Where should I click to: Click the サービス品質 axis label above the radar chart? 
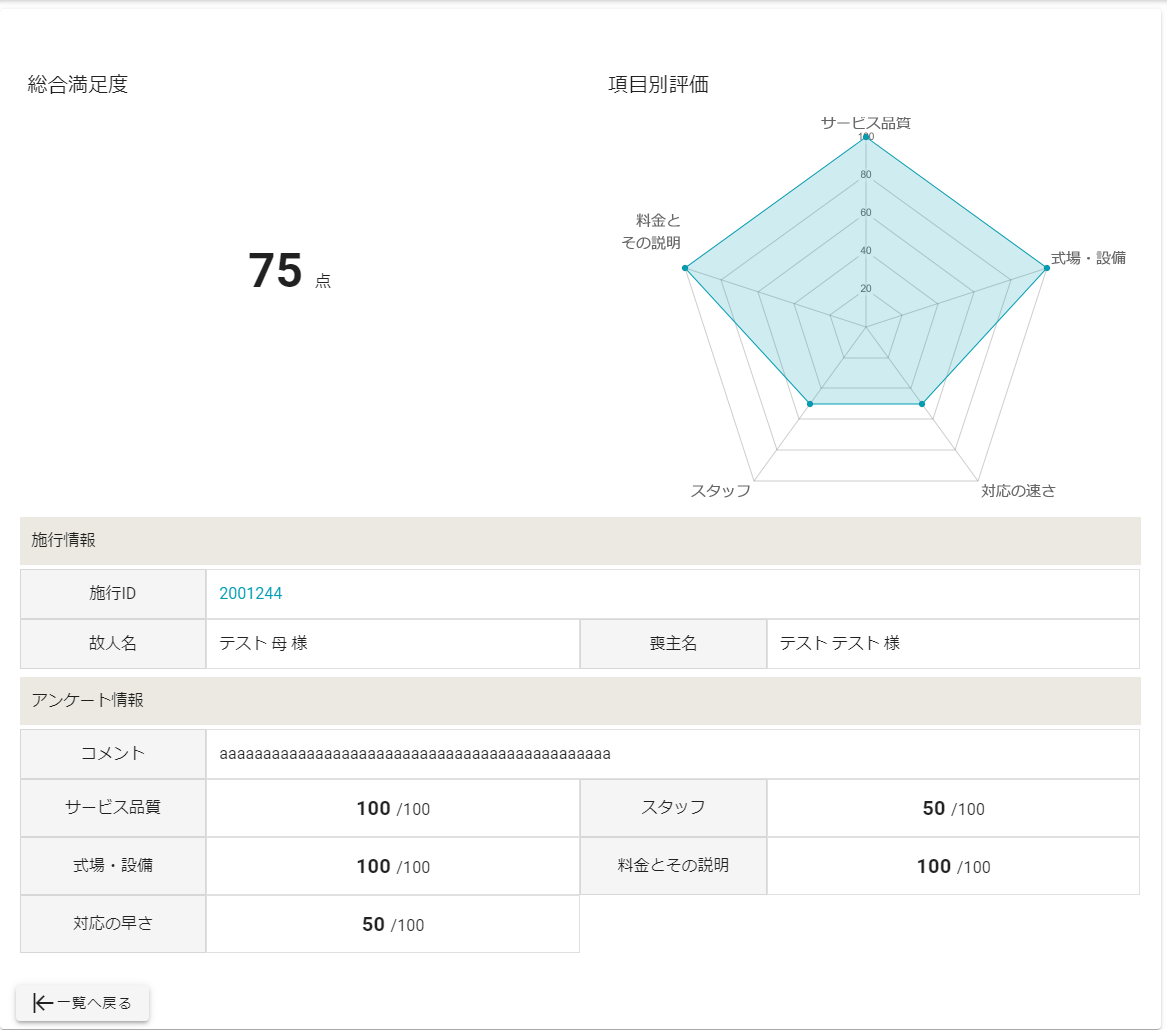pyautogui.click(x=866, y=122)
